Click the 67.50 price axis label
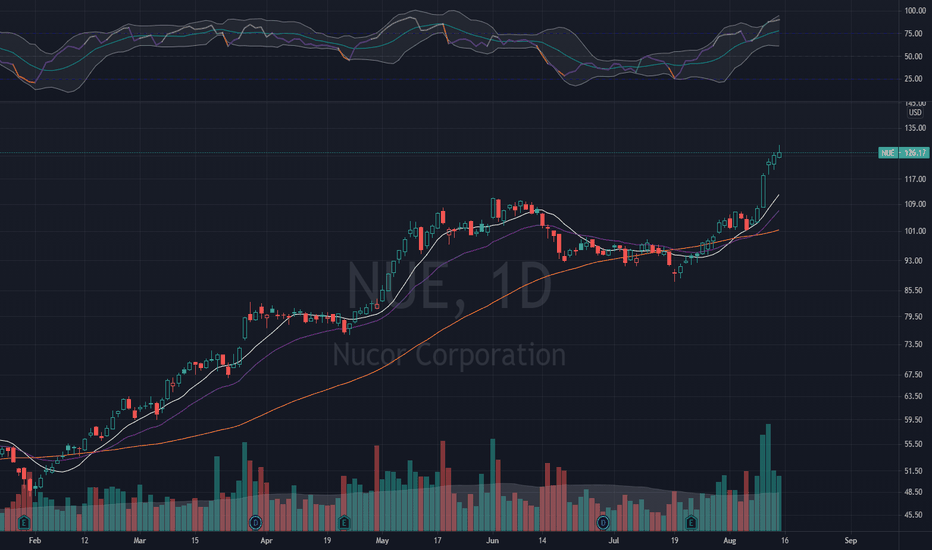The height and width of the screenshot is (550, 932). coord(915,375)
